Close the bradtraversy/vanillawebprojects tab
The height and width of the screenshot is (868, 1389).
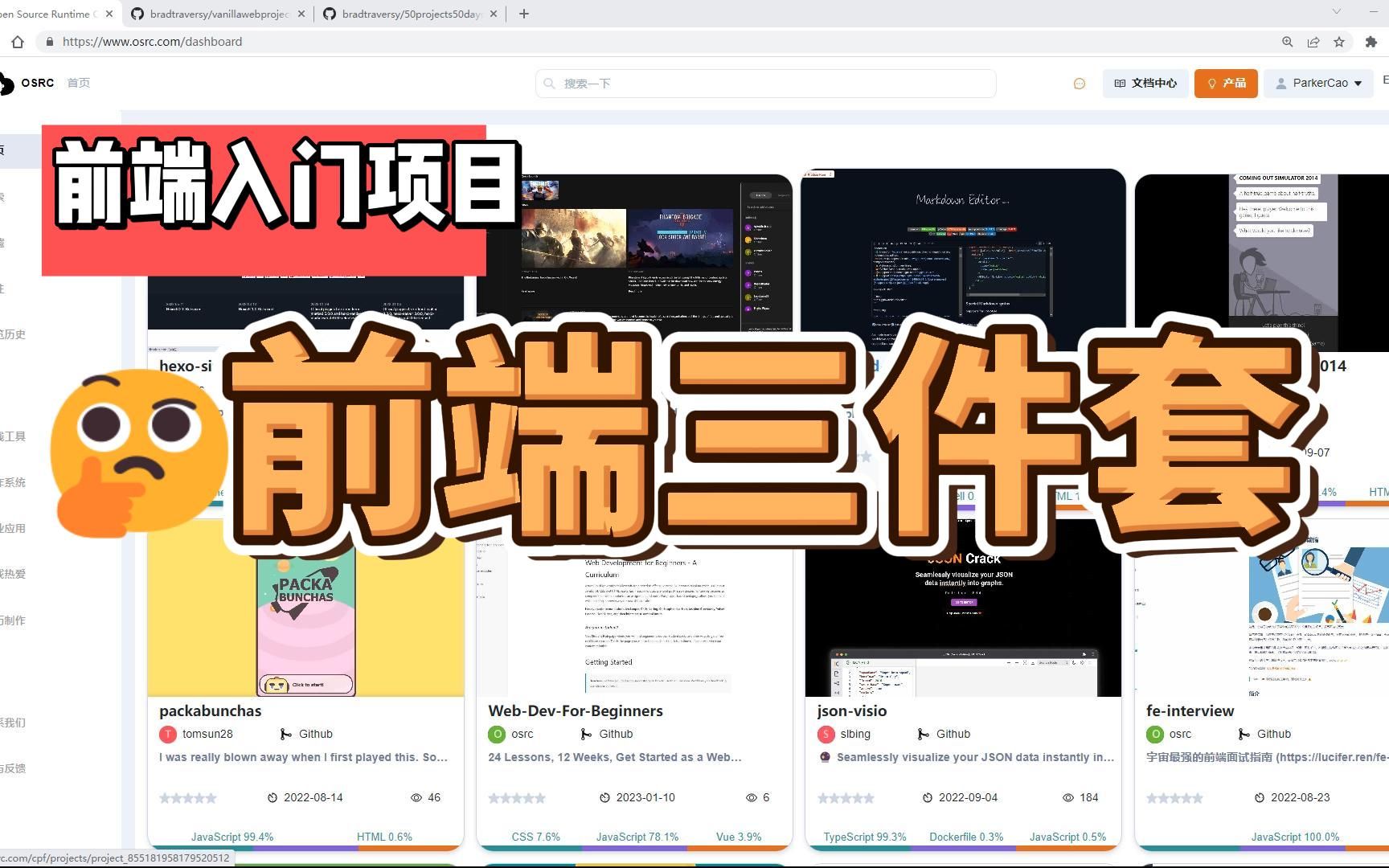point(301,14)
